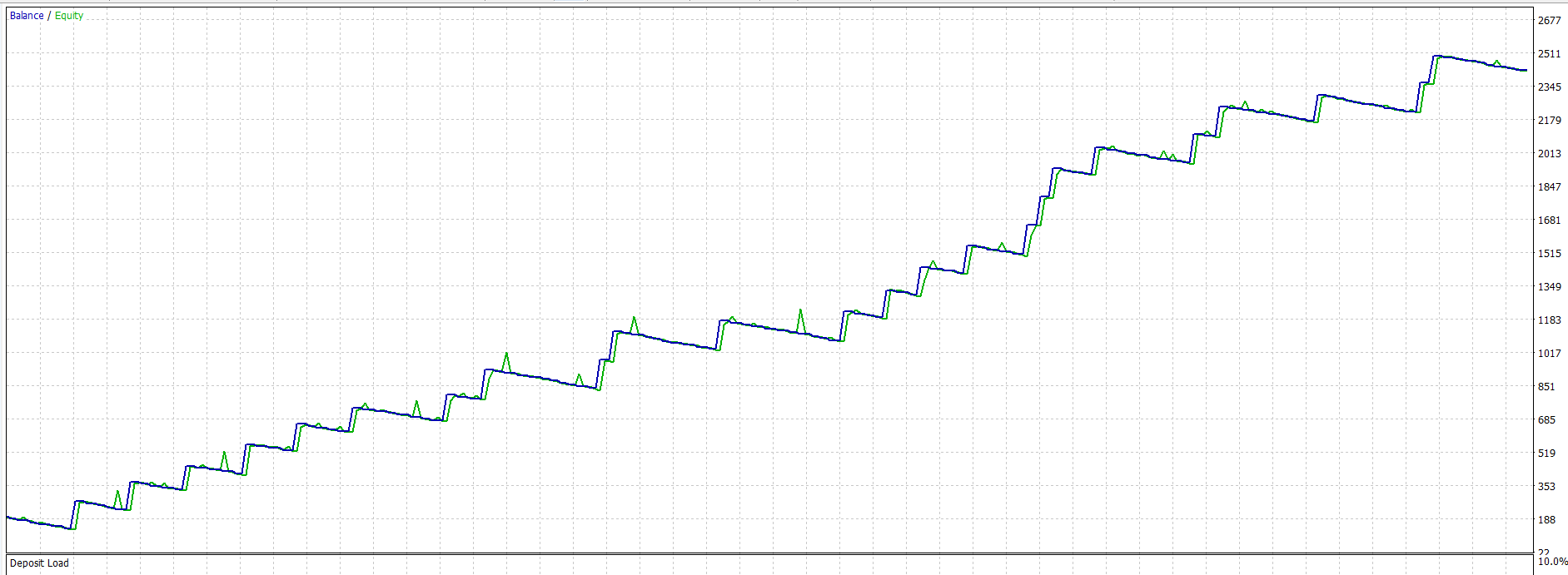This screenshot has height=575, width=1568.
Task: Click the 2677 axis value
Action: tap(1550, 21)
